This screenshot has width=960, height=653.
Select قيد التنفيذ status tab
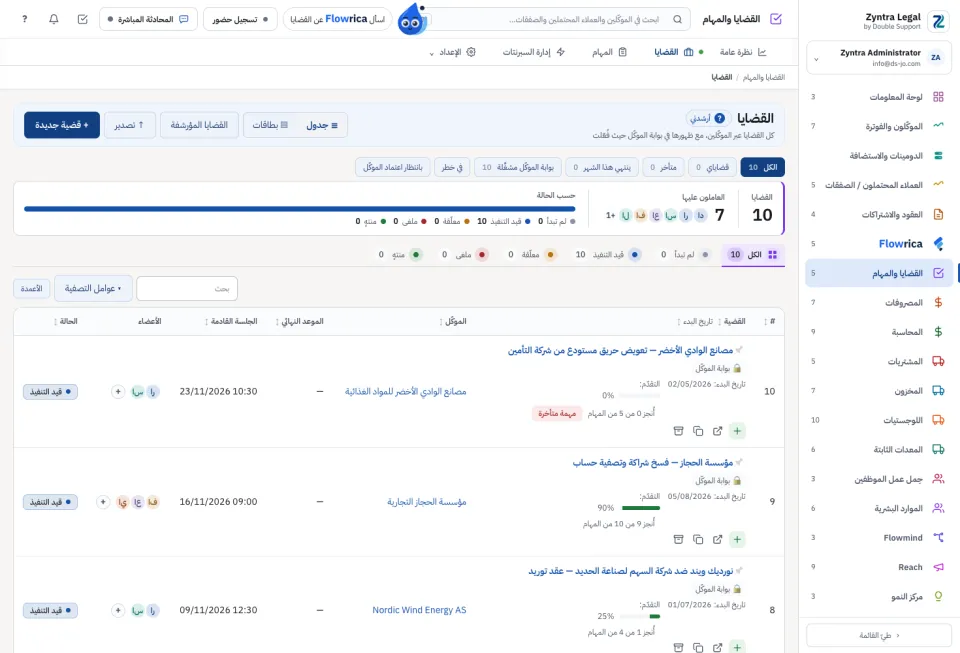coord(608,255)
